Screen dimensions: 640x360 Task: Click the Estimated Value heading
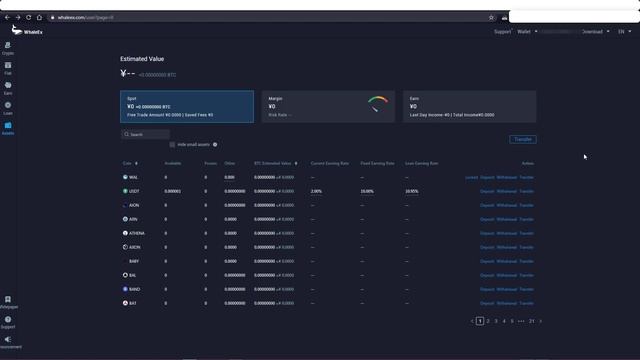tap(142, 59)
